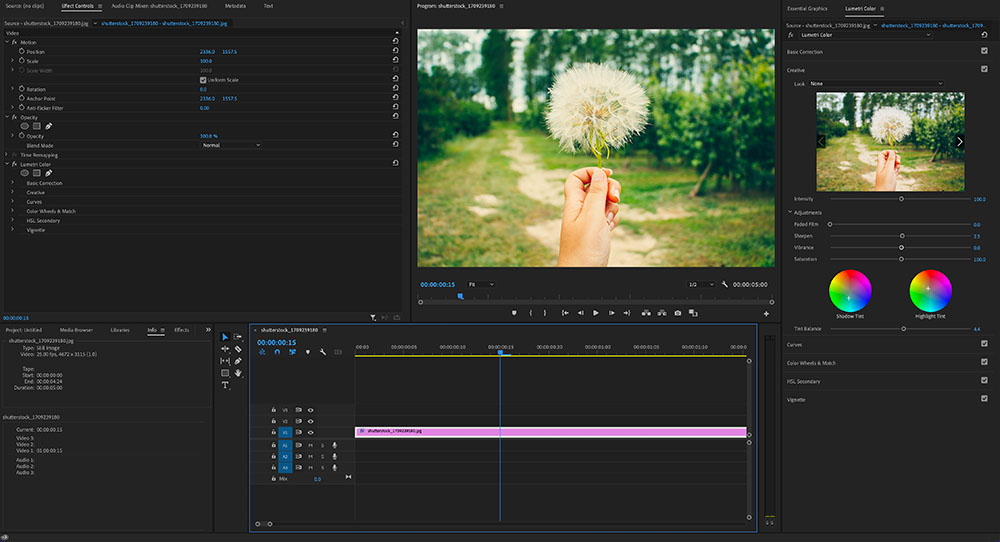Adjust Intensity slider
The image size is (1000, 542).
coord(901,199)
